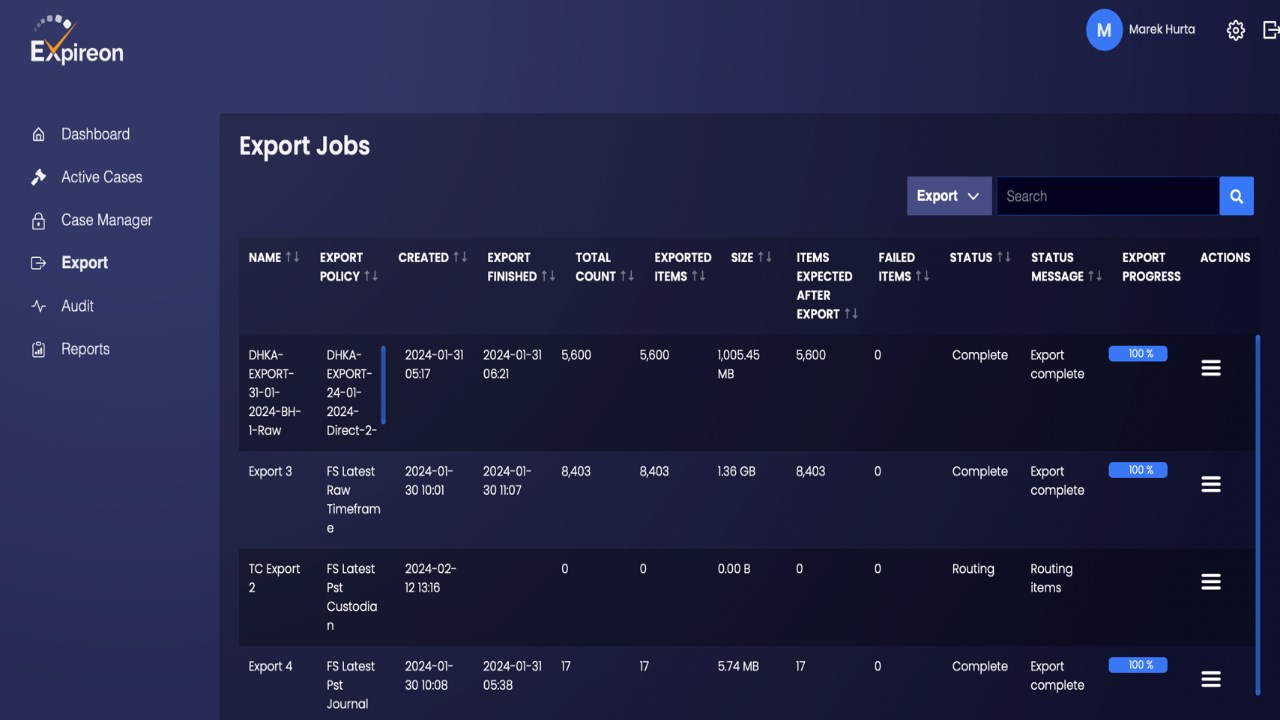The width and height of the screenshot is (1280, 720).
Task: Open Case Manager page
Action: pyautogui.click(x=106, y=220)
